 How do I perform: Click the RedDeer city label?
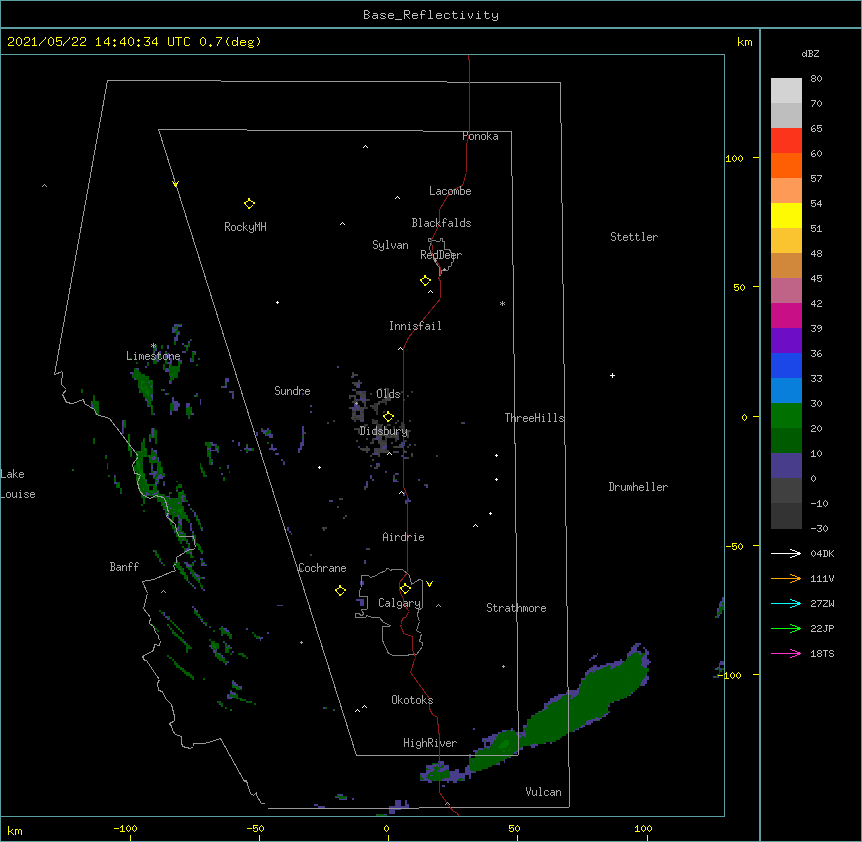[441, 255]
